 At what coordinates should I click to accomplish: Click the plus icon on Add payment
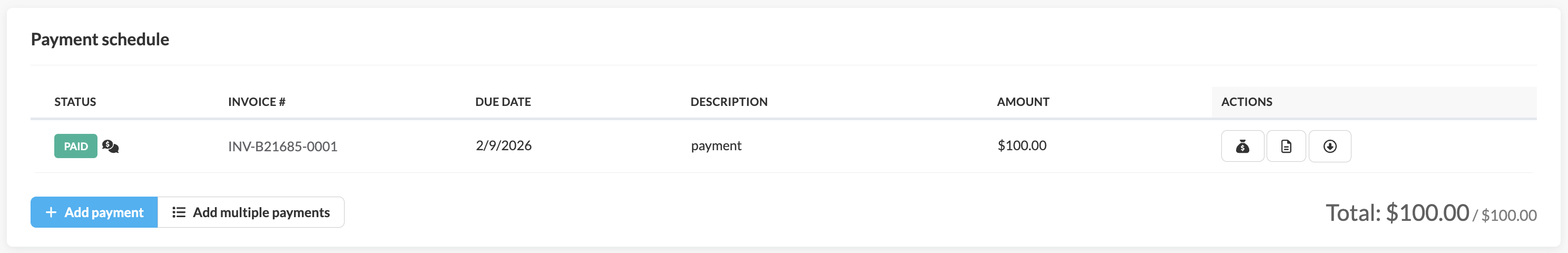51,212
